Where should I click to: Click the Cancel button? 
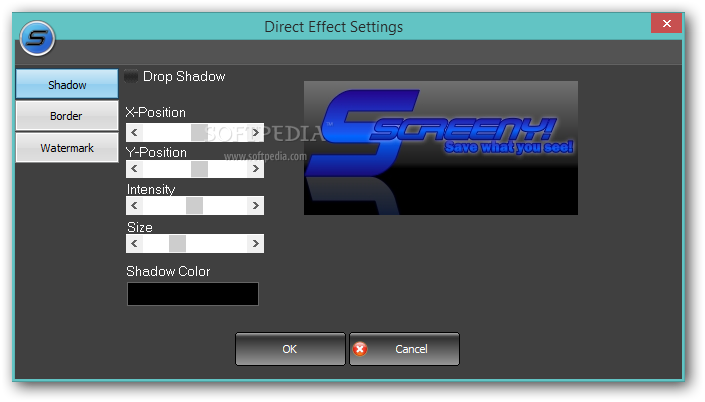(x=404, y=349)
